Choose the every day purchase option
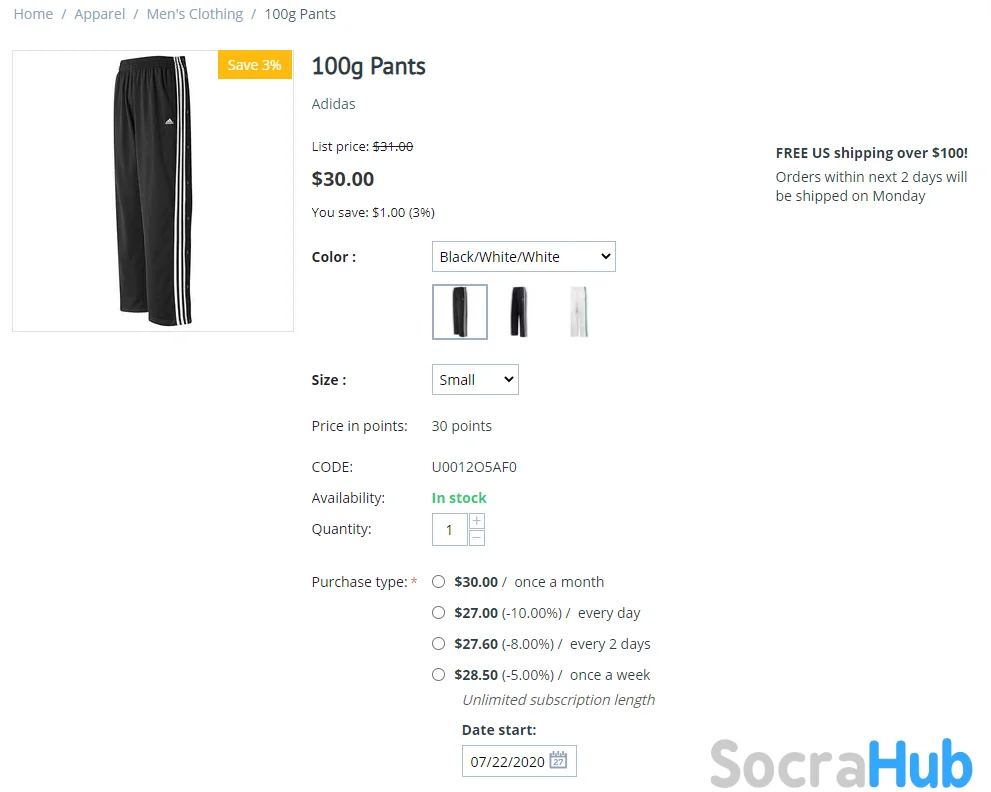The height and width of the screenshot is (792, 991). (438, 613)
